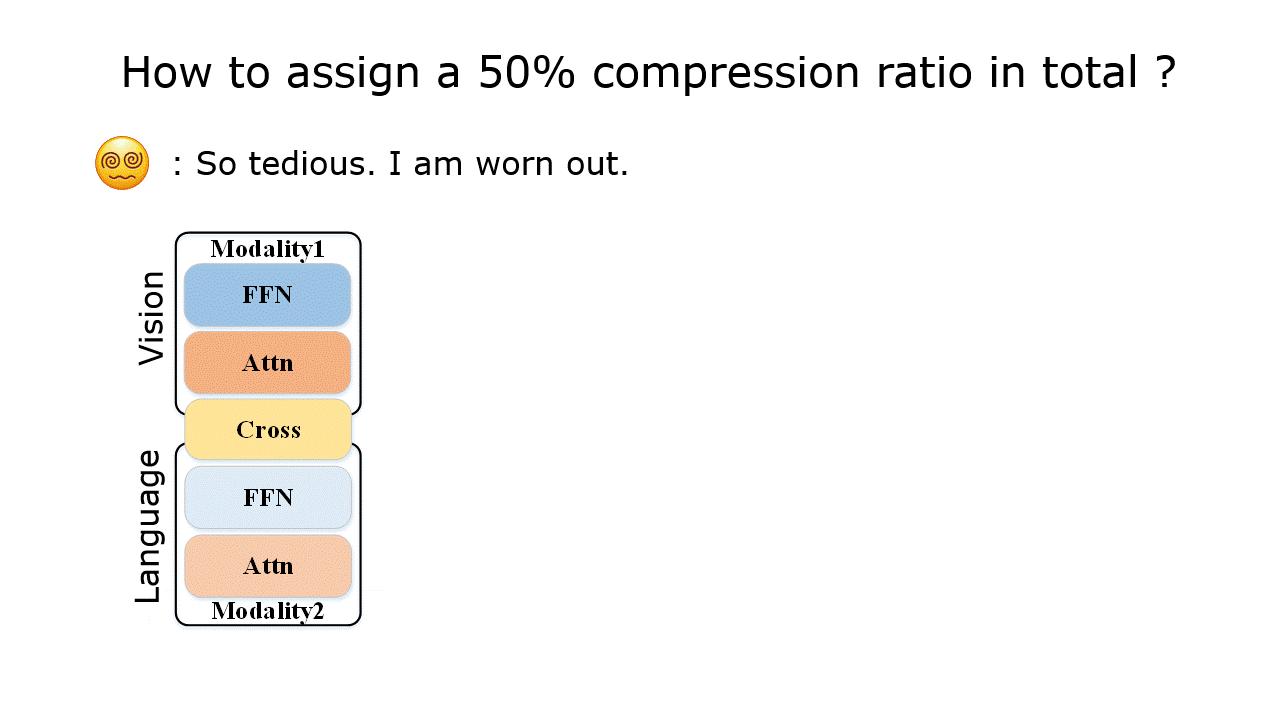Click the yellow Cross block

268,429
